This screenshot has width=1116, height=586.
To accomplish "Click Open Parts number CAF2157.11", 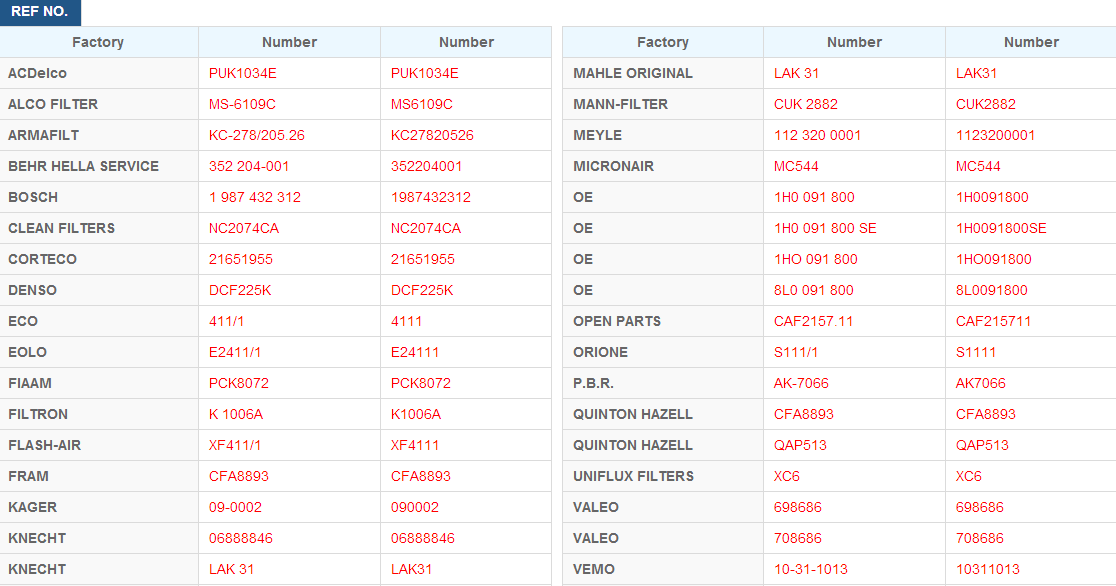I will click(x=814, y=321).
